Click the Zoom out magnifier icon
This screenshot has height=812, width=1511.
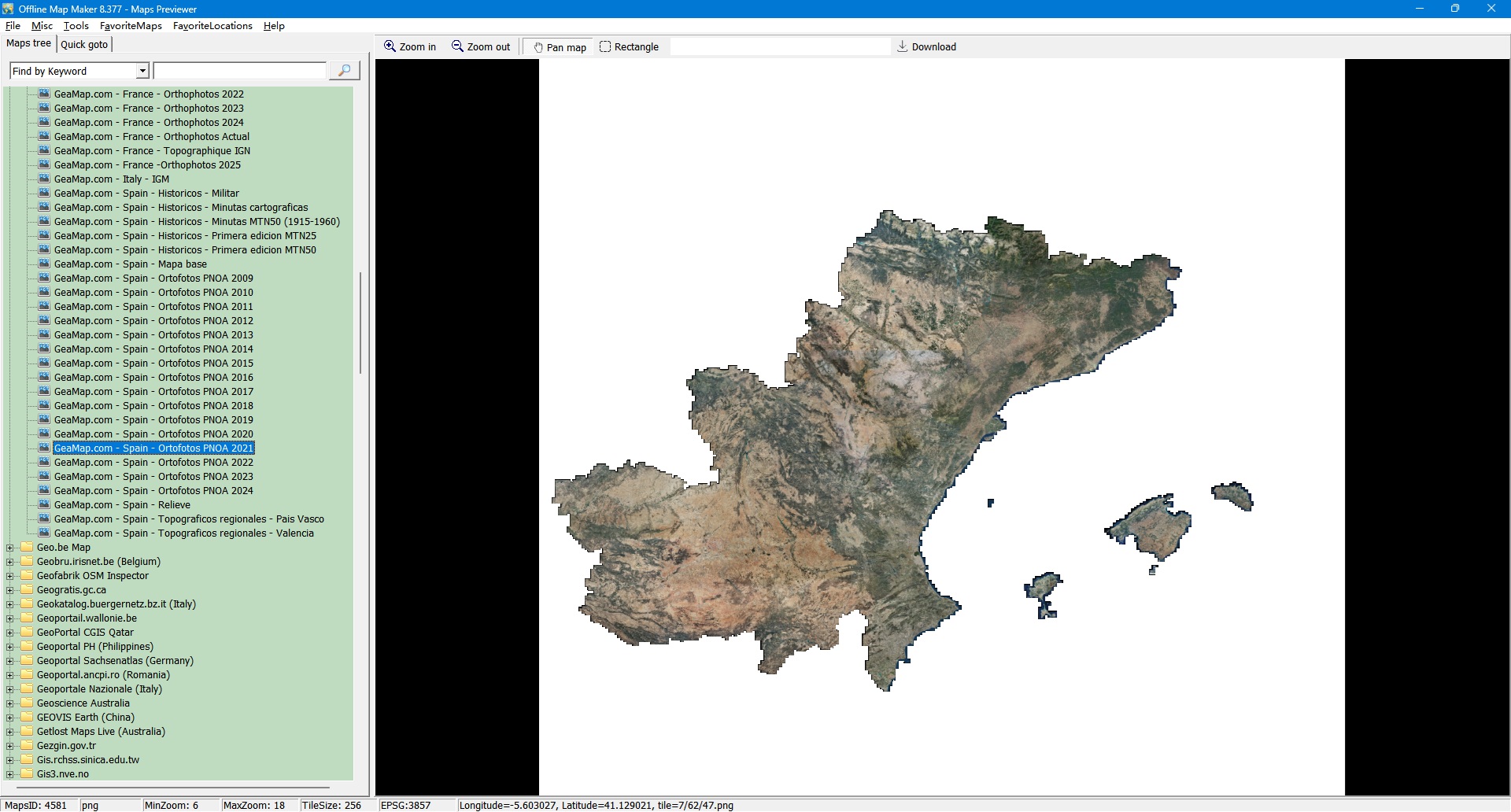pyautogui.click(x=457, y=46)
